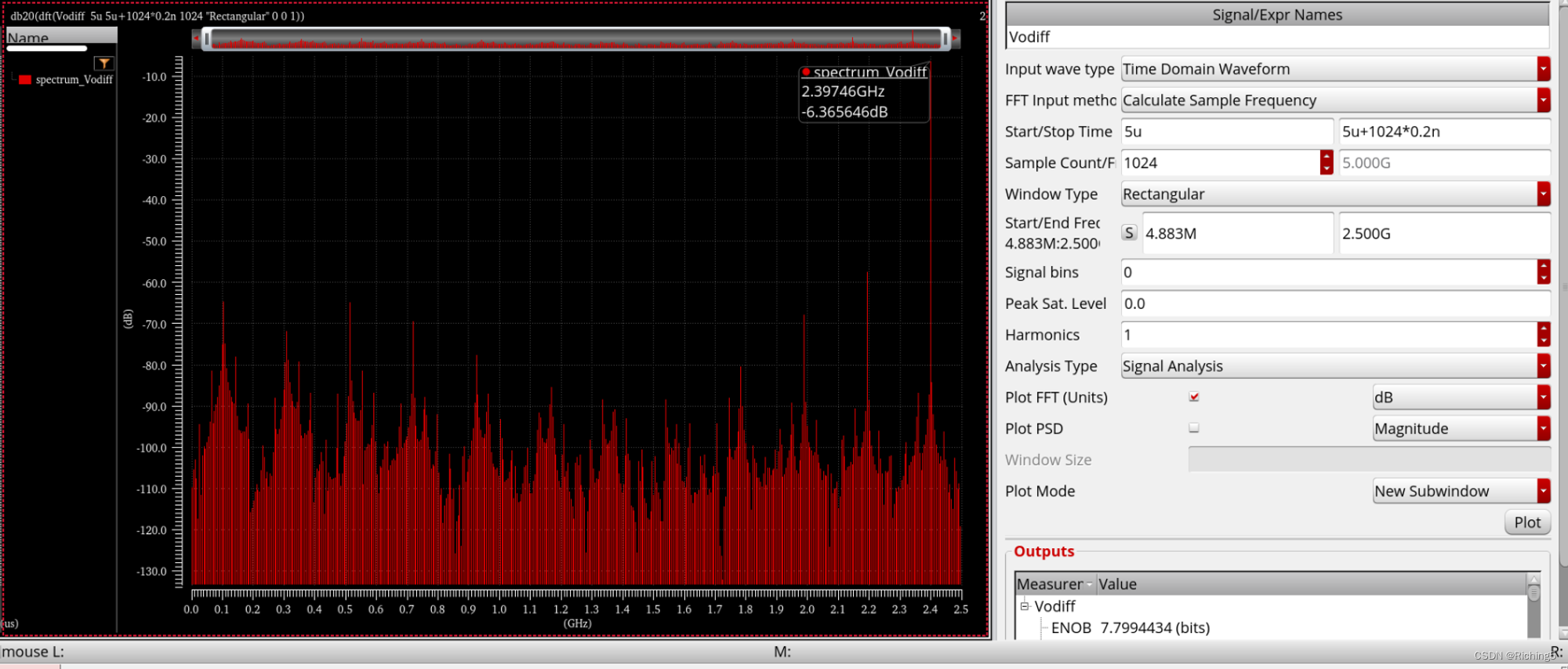Image resolution: width=1568 pixels, height=669 pixels.
Task: Click the Signal/Expr Names table header
Action: click(1277, 15)
